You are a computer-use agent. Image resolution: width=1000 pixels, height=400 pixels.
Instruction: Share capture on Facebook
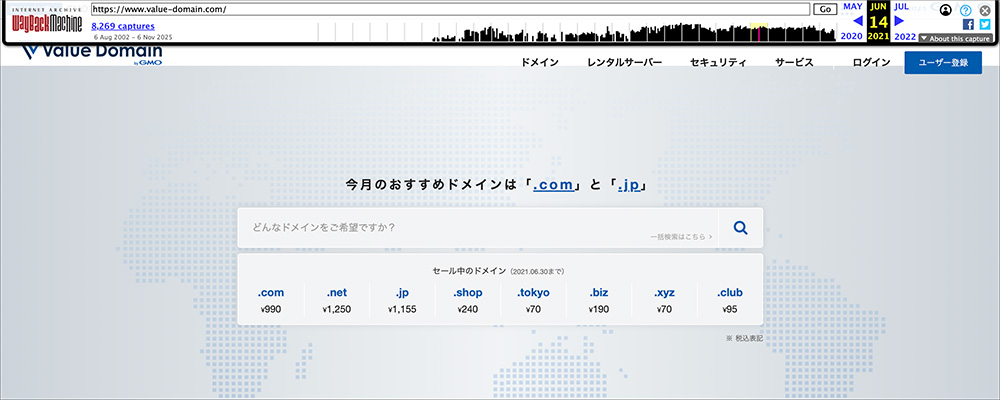coord(968,24)
